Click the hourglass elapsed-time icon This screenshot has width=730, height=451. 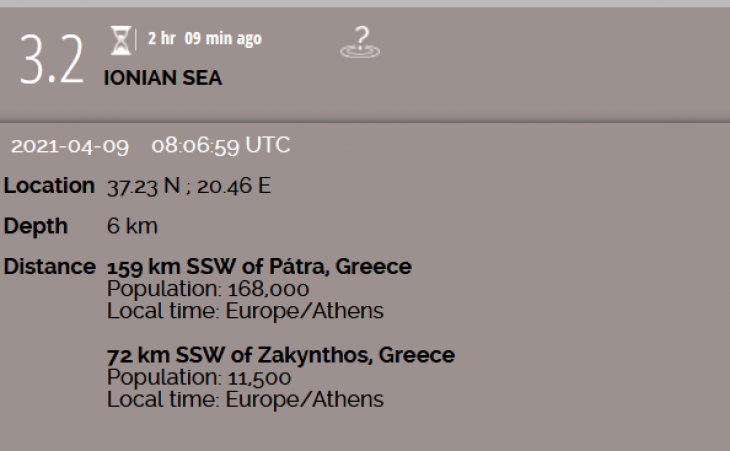point(121,41)
